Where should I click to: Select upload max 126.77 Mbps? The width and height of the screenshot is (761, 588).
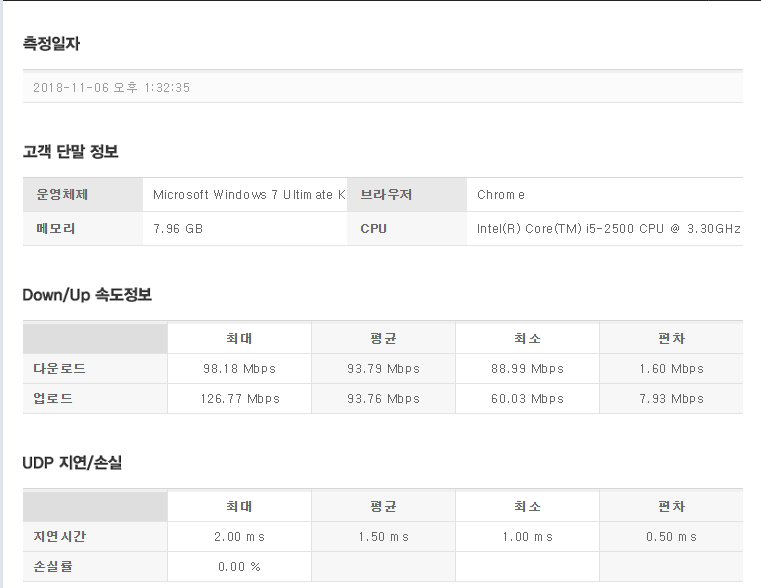click(240, 399)
